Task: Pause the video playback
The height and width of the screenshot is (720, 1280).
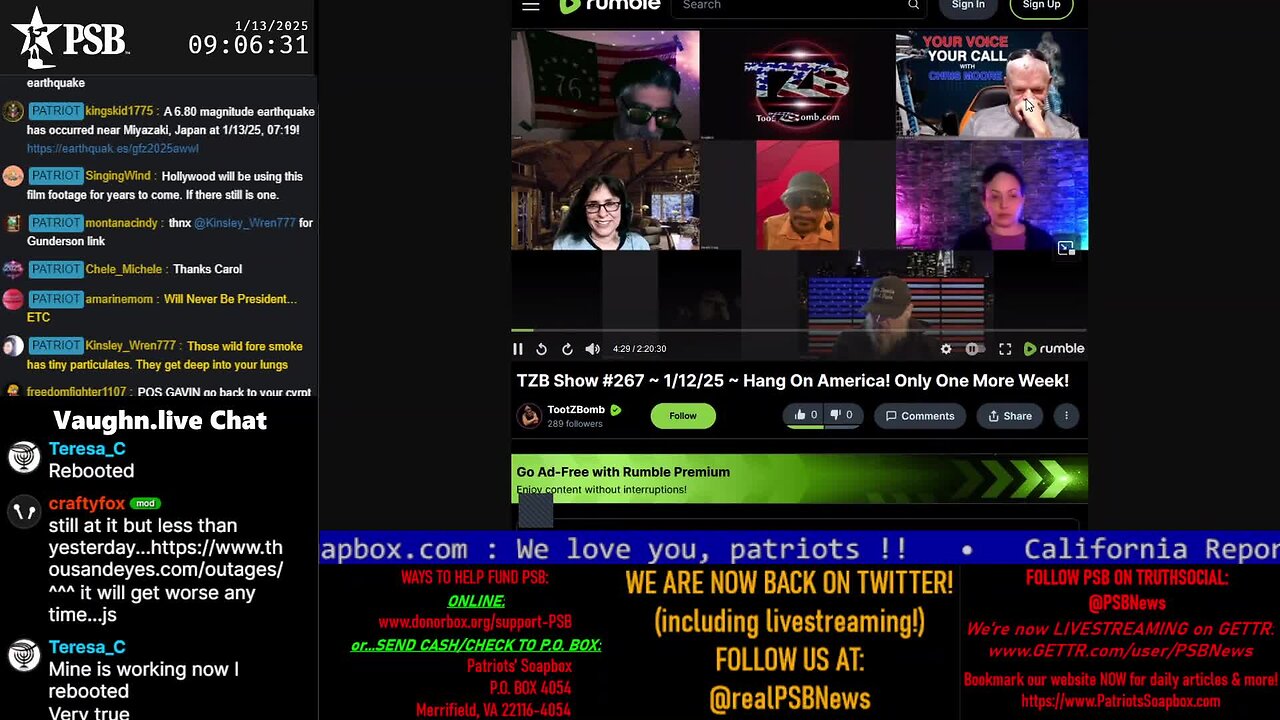Action: tap(518, 349)
